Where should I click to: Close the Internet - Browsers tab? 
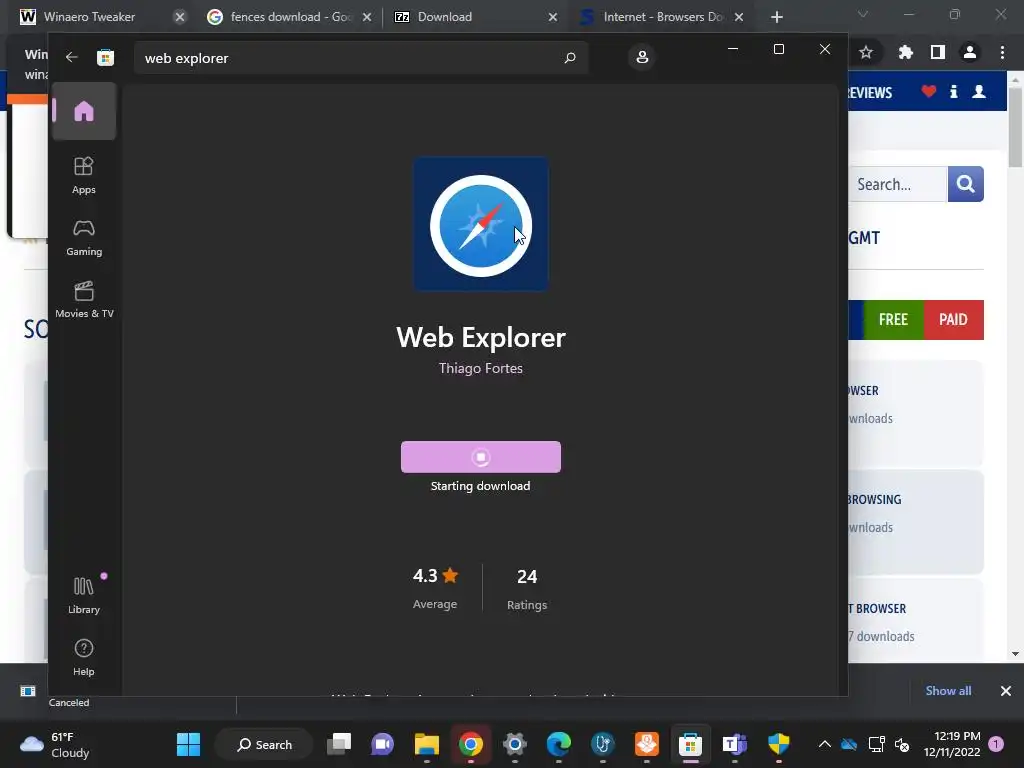[x=739, y=17]
